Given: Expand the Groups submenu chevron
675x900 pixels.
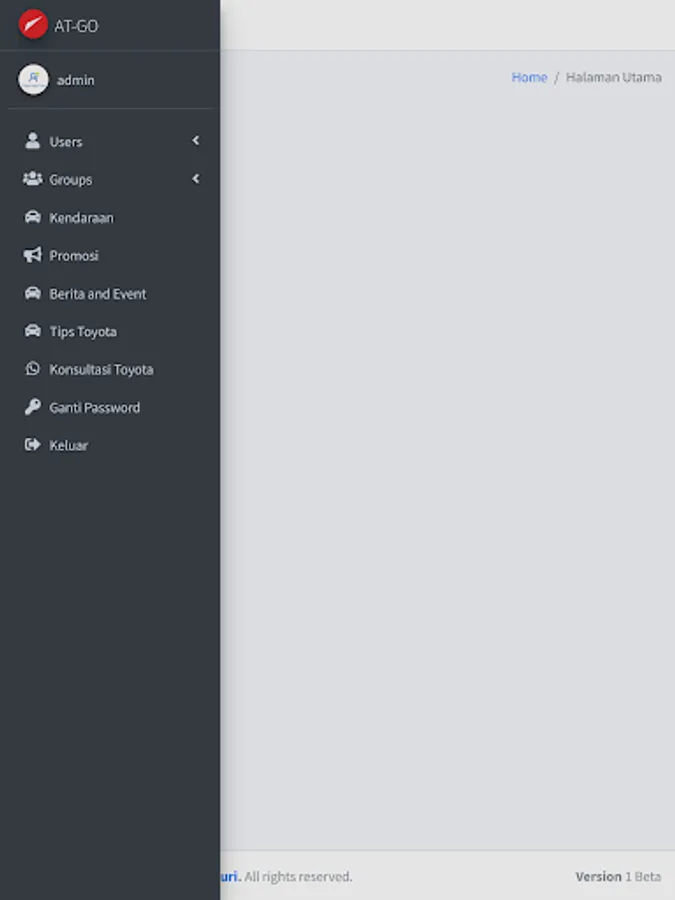Looking at the screenshot, I should pyautogui.click(x=196, y=179).
